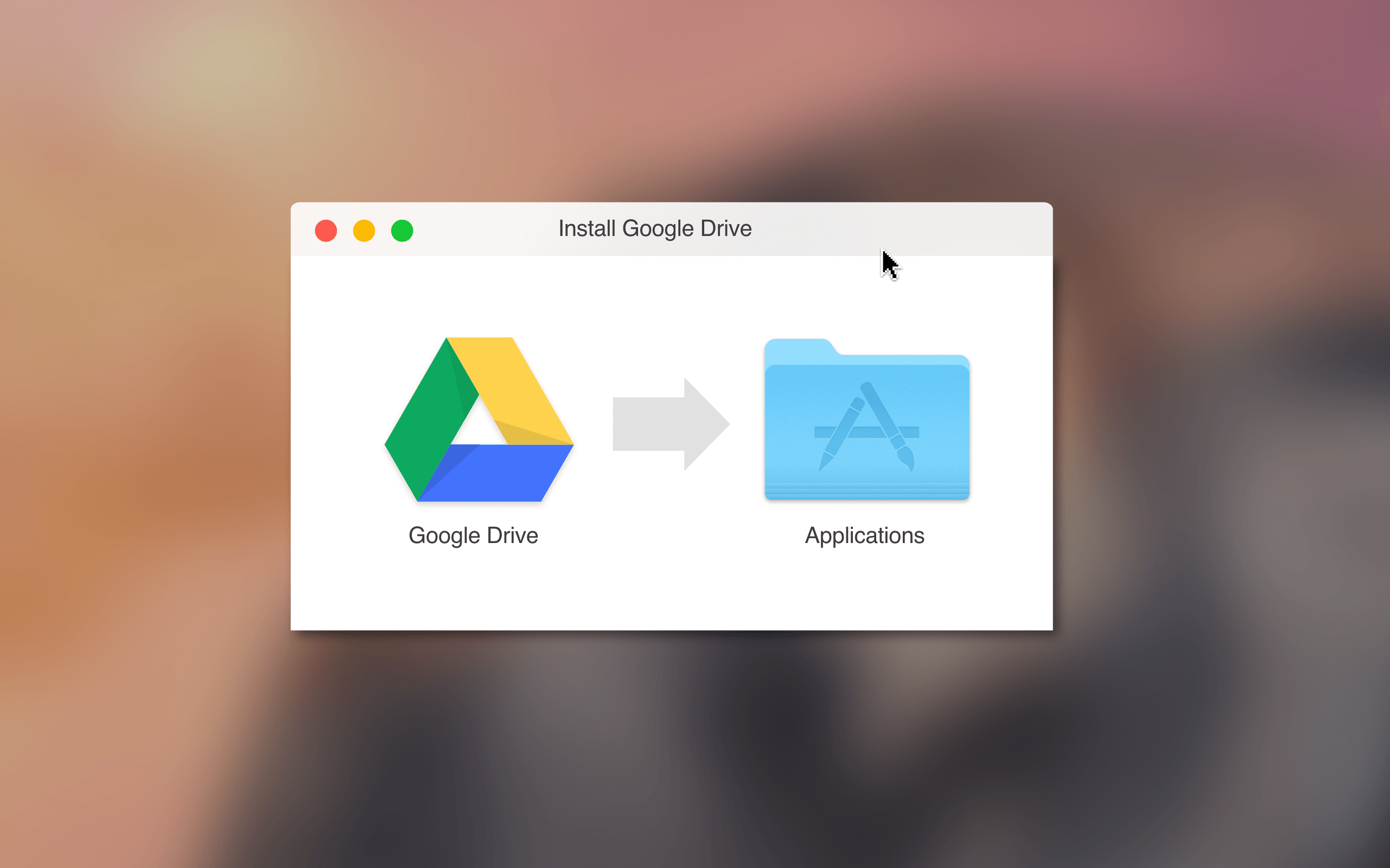The image size is (1390, 868).
Task: Select the Google Drive app icon
Action: 479,420
